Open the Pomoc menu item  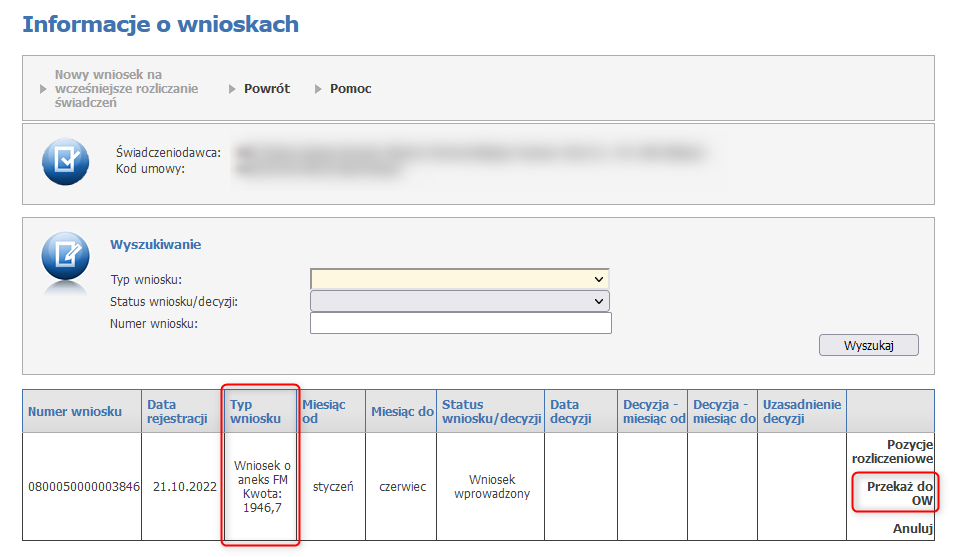[x=350, y=88]
